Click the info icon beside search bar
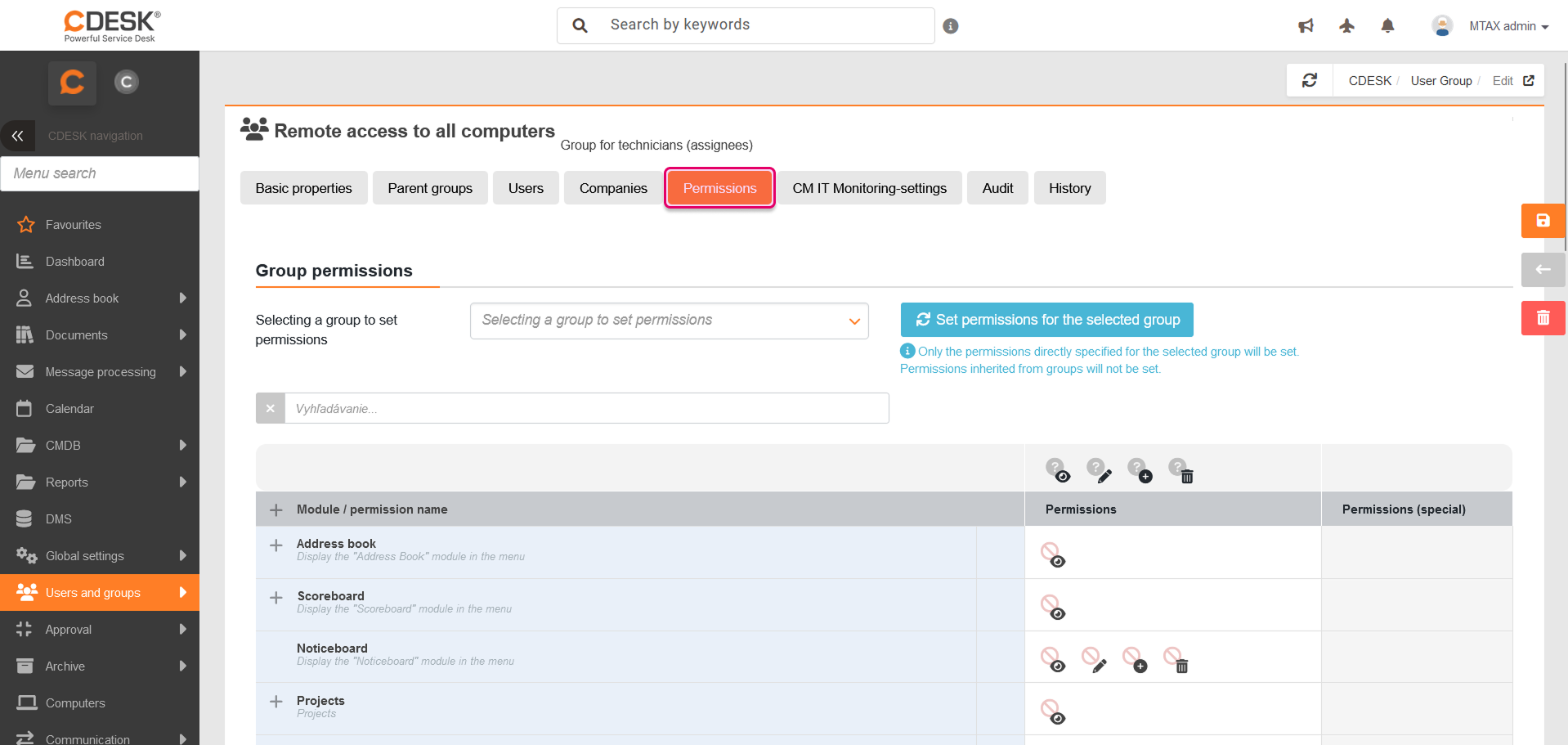1568x745 pixels. pos(950,26)
